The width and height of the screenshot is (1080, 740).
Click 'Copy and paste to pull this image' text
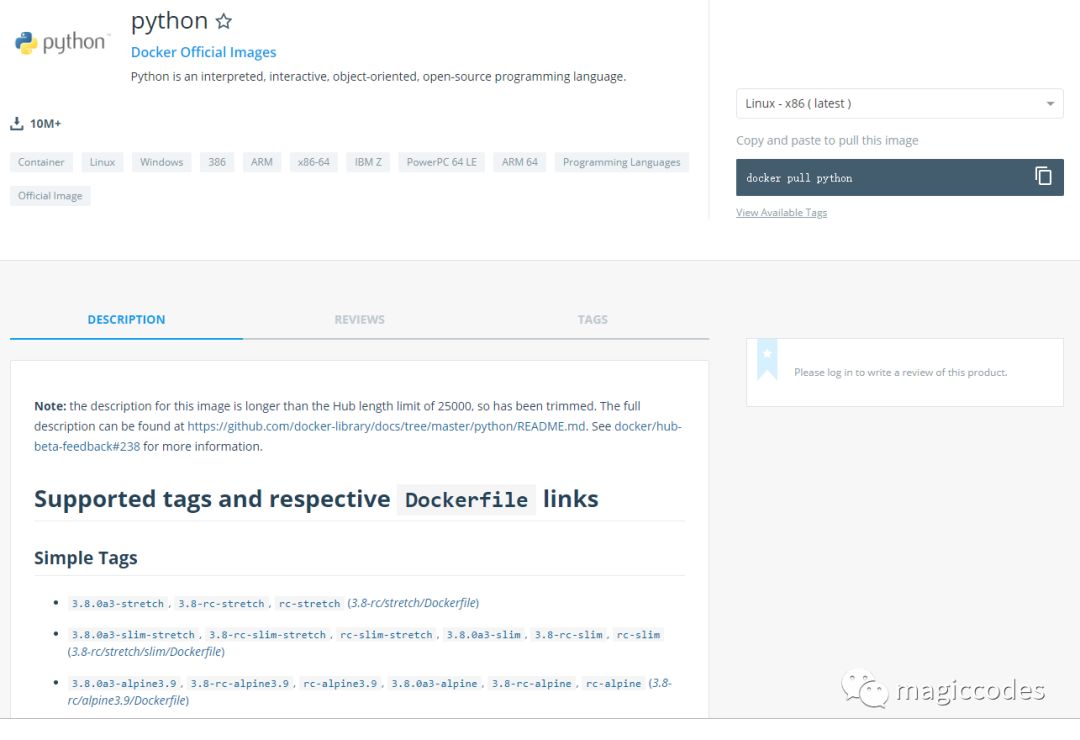pyautogui.click(x=827, y=141)
